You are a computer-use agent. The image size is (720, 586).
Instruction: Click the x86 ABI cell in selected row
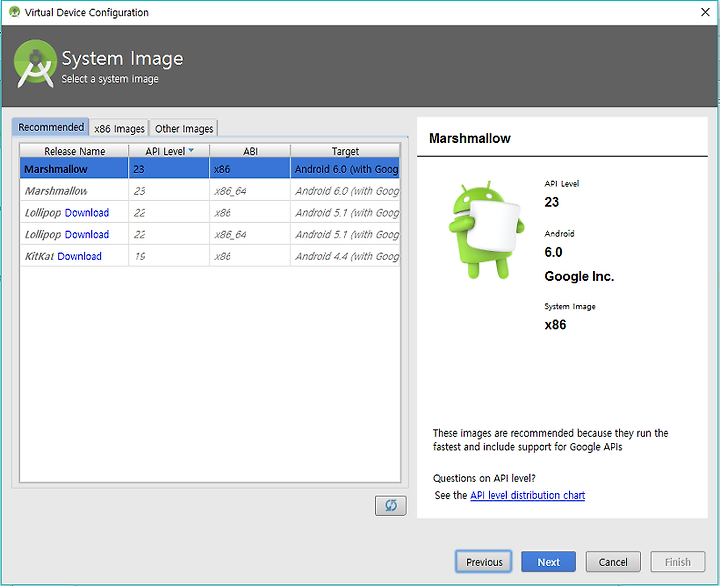point(250,169)
